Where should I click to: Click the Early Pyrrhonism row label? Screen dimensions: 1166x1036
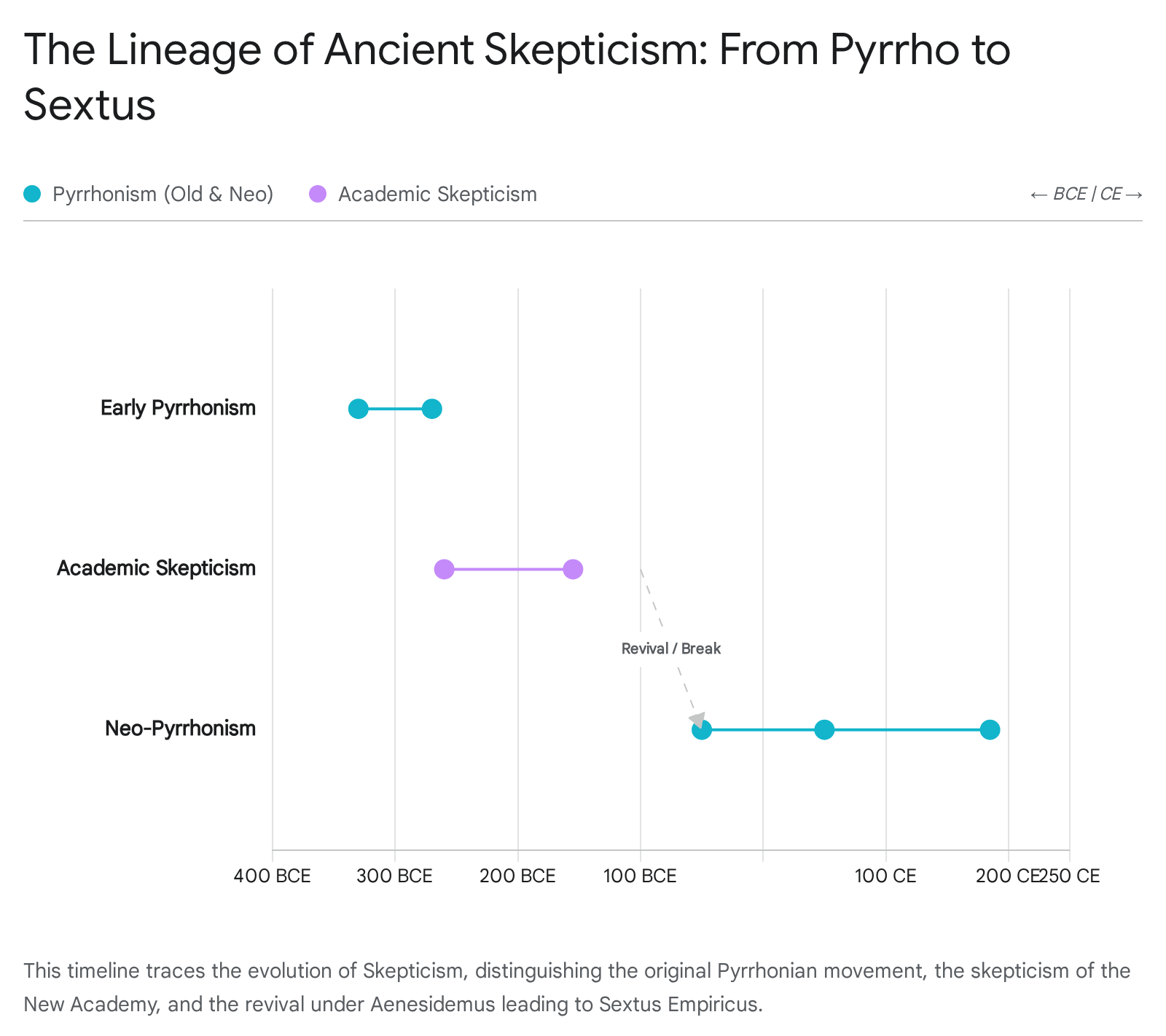178,408
